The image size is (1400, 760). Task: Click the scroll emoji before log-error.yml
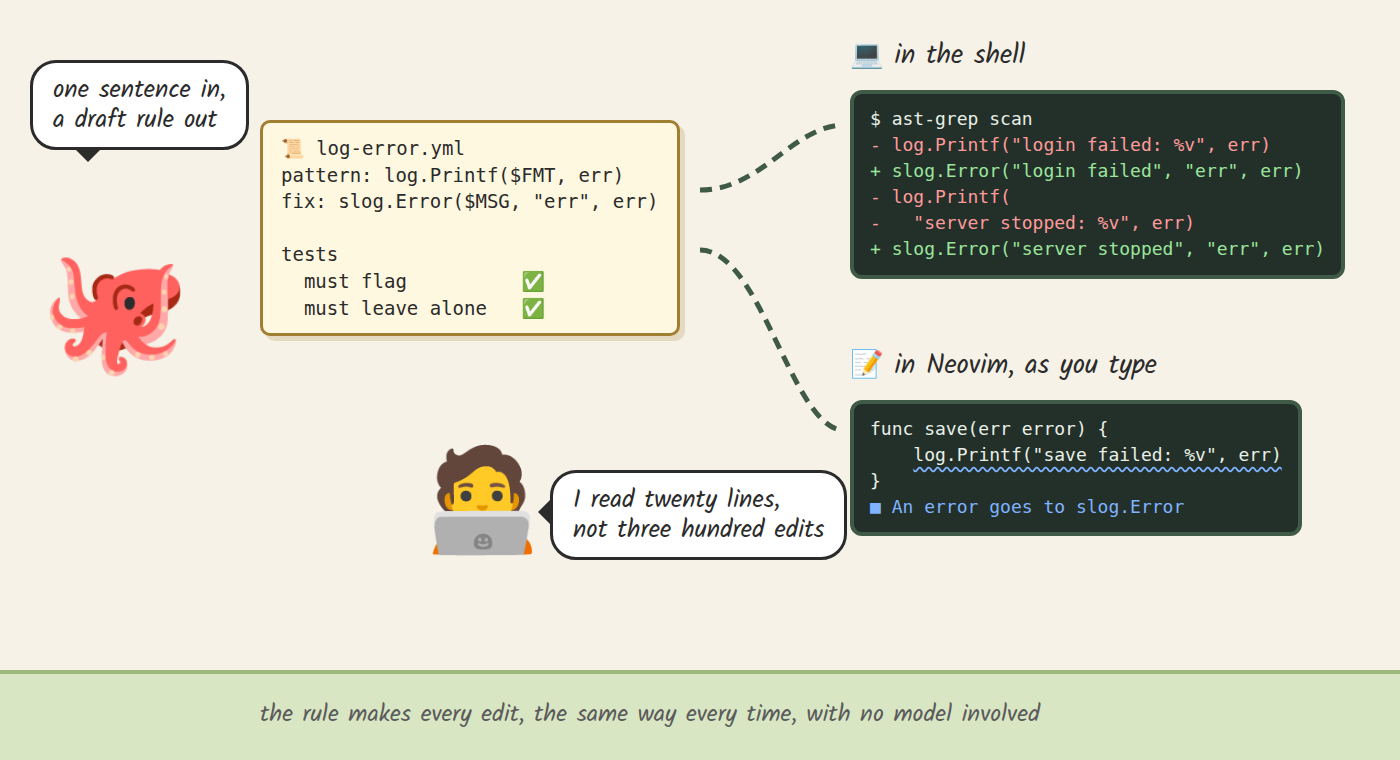293,150
